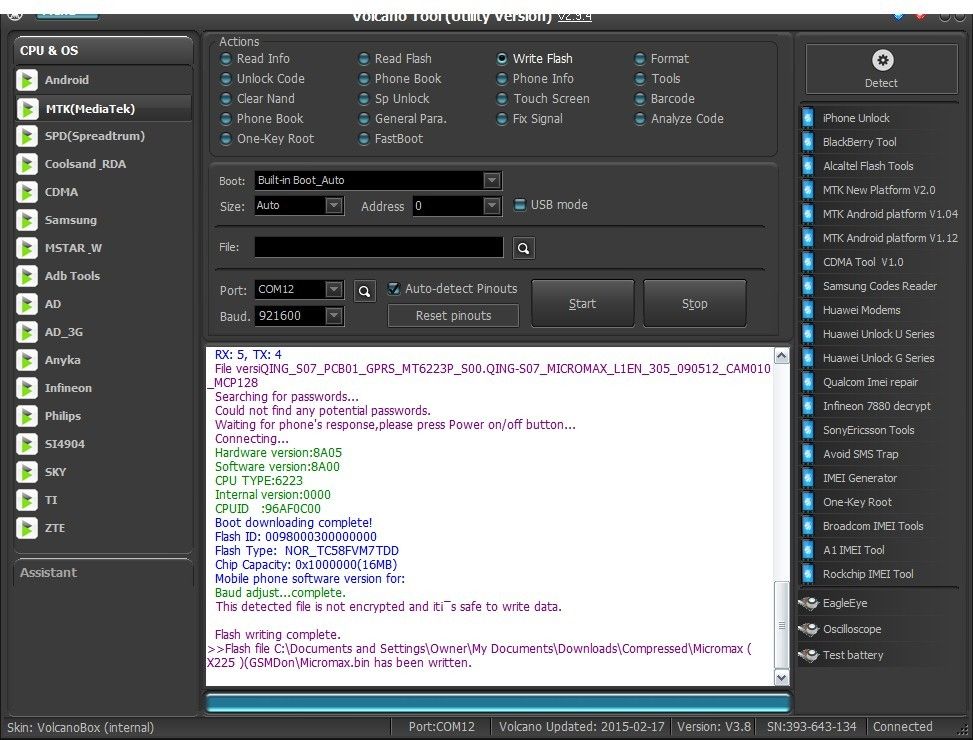Click the Avoid SMS Trap icon
Image resolution: width=973 pixels, height=740 pixels.
pyautogui.click(x=808, y=454)
